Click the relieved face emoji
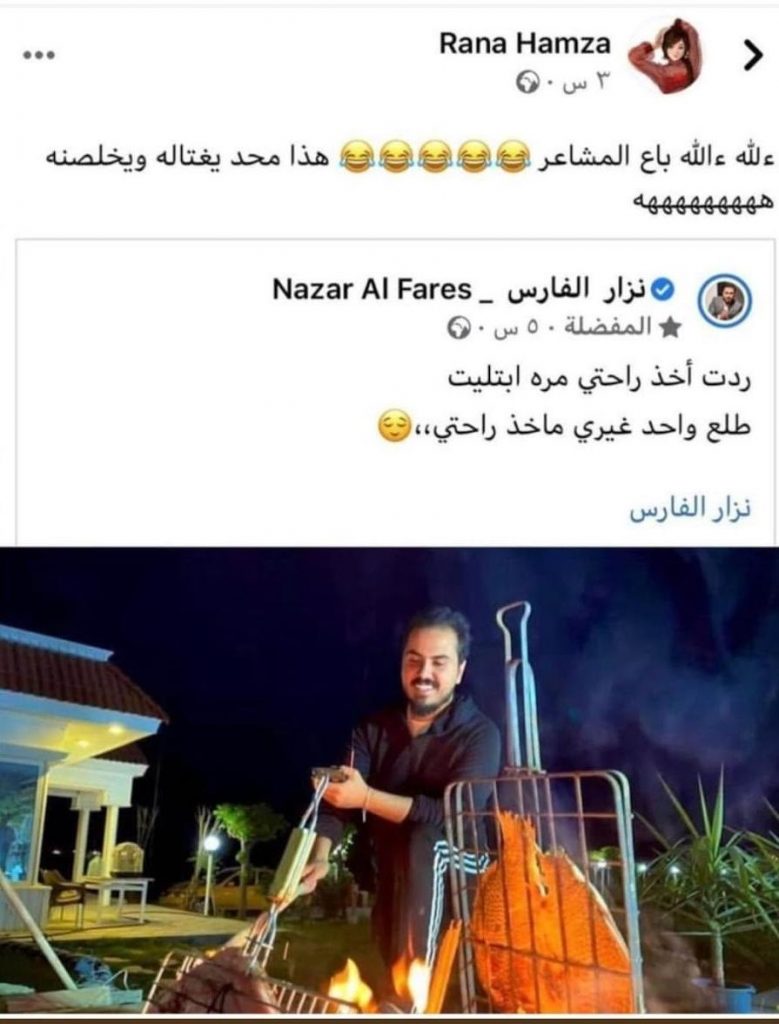 (x=394, y=426)
